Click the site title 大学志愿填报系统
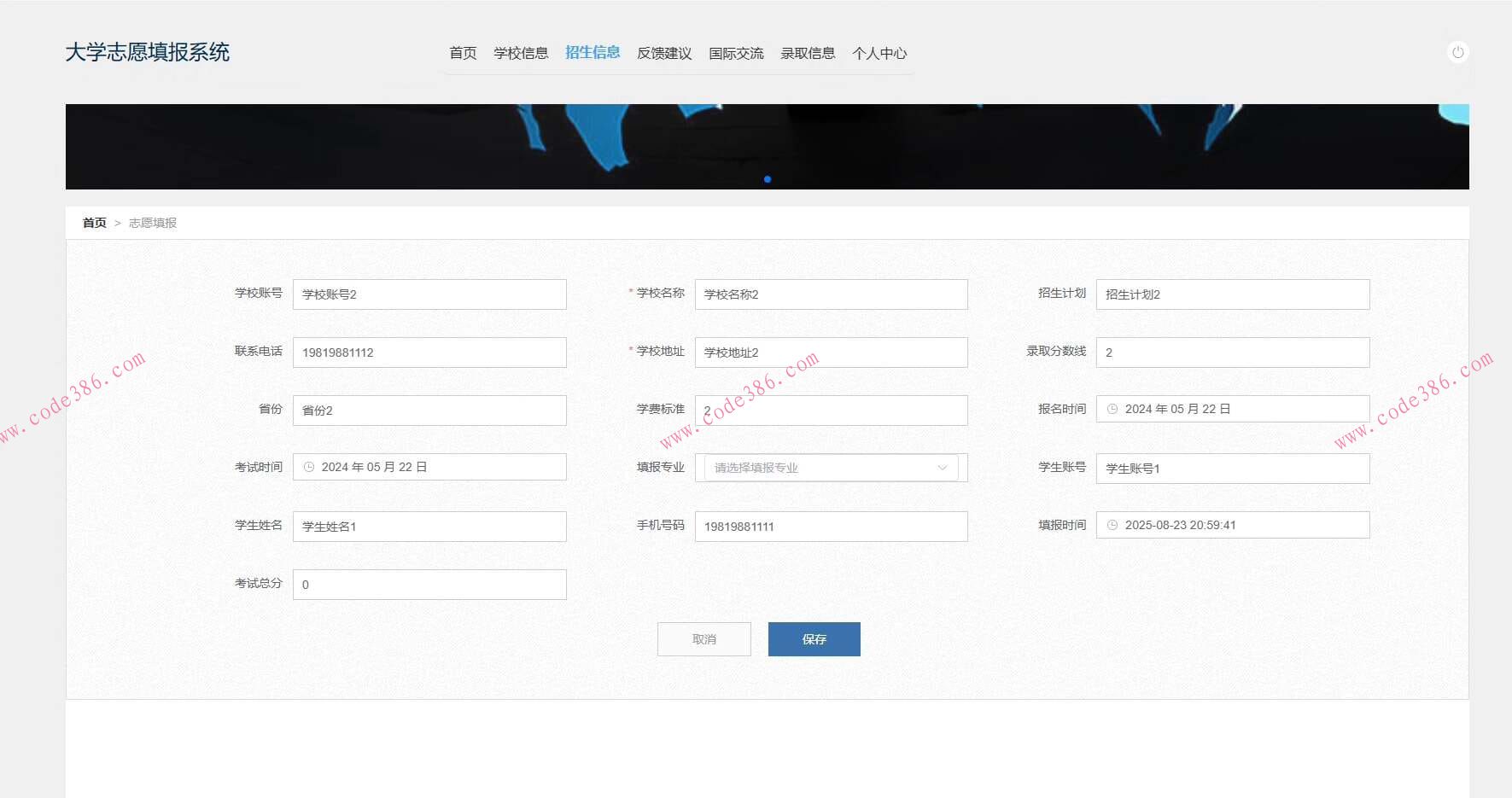1512x798 pixels. [149, 51]
